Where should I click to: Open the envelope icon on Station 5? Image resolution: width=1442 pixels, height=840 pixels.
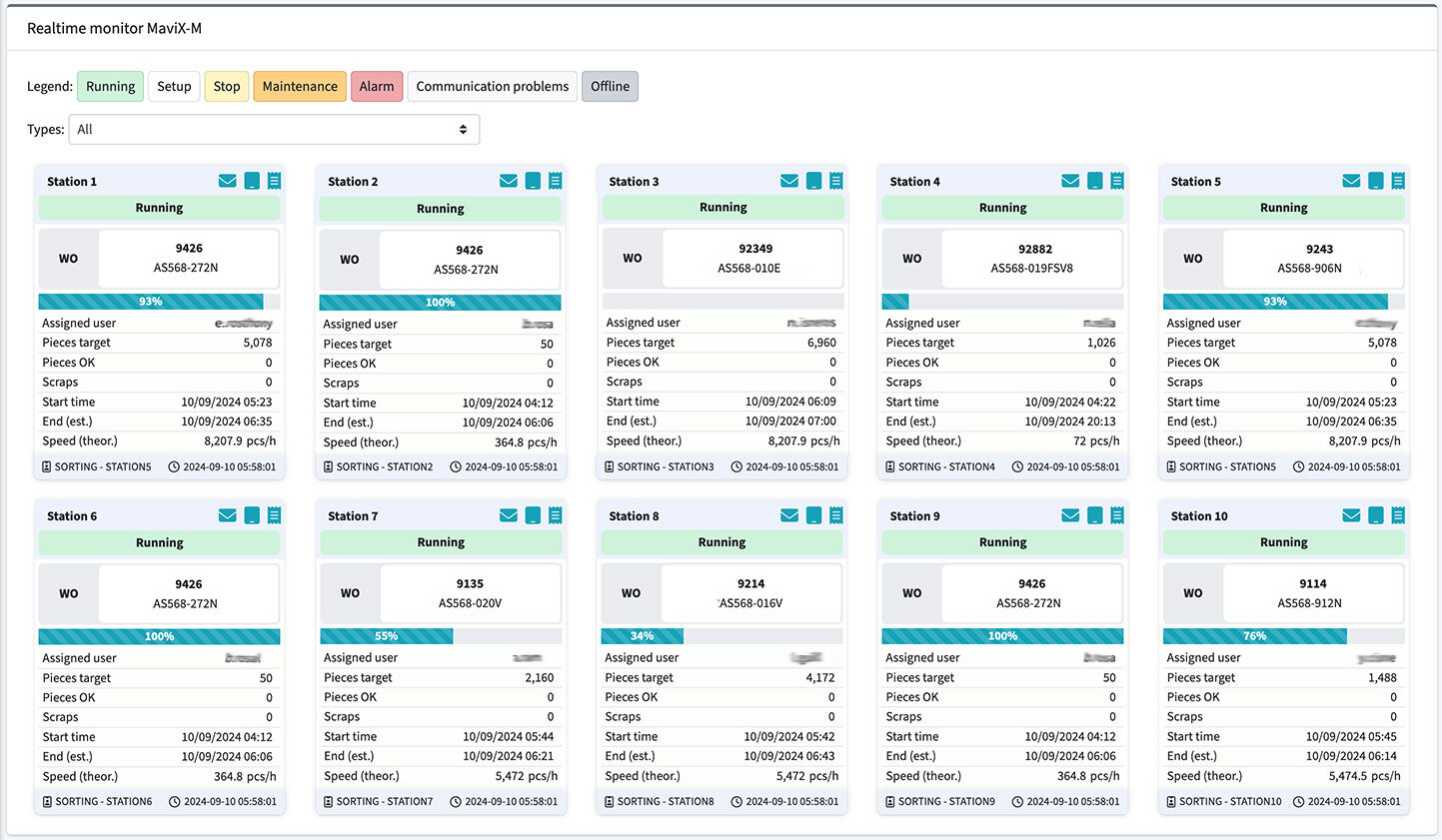coord(1351,181)
